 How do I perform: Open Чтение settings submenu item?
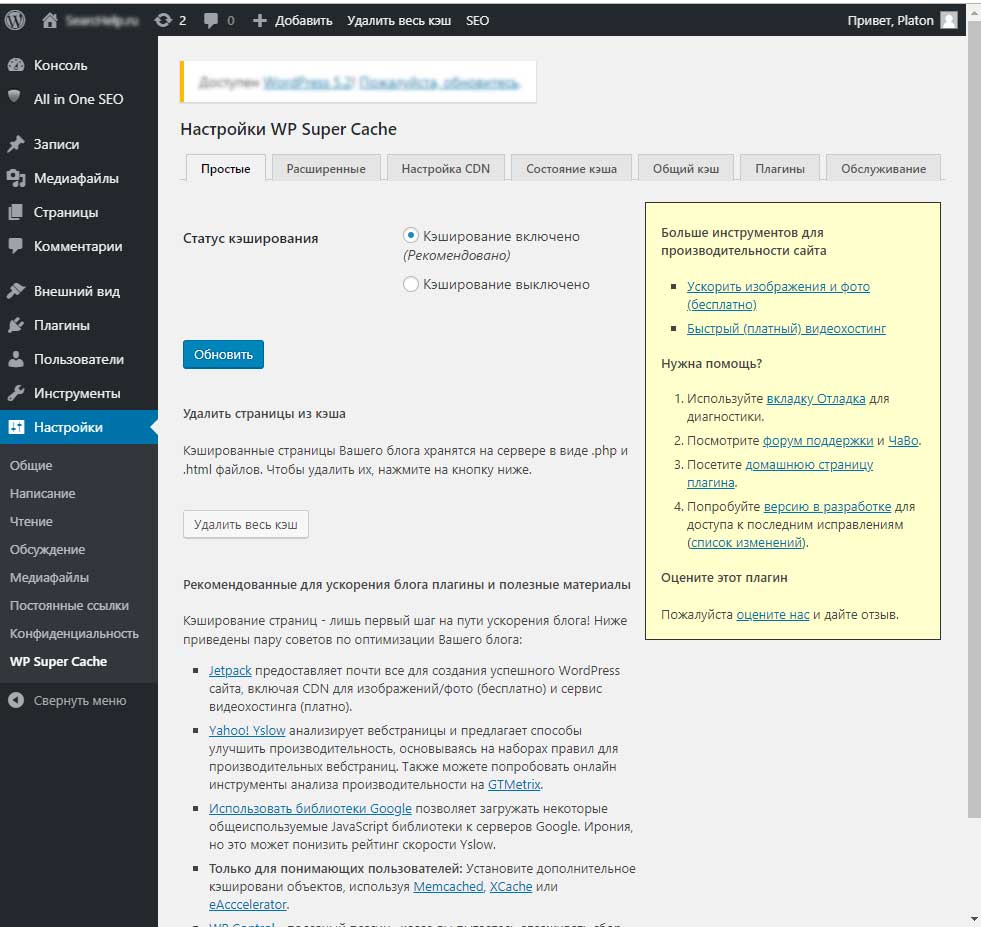(31, 521)
